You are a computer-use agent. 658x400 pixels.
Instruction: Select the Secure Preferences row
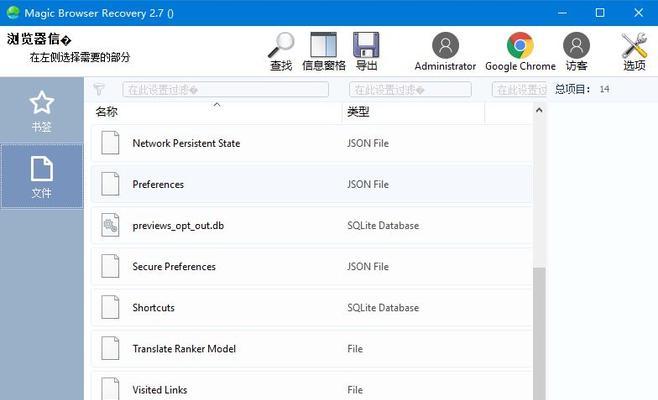click(x=311, y=267)
